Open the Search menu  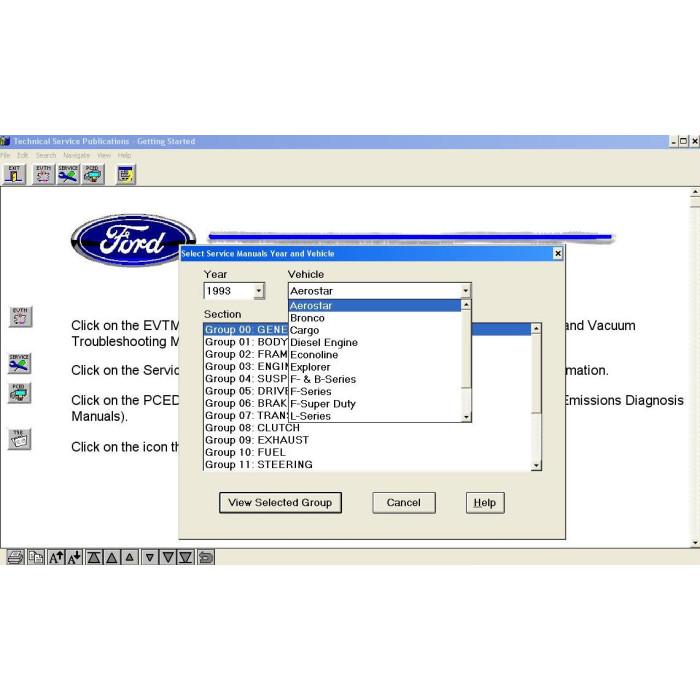tap(46, 155)
